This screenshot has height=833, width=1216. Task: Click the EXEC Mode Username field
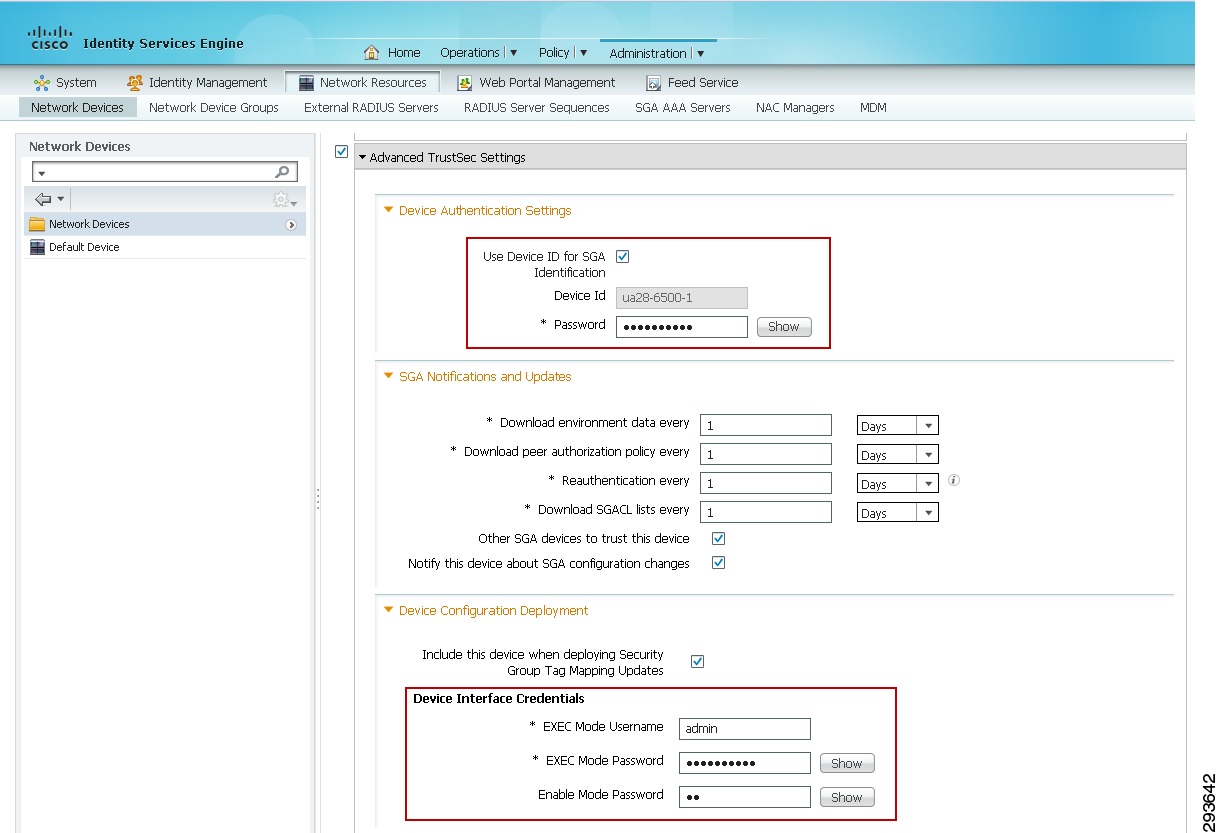point(745,729)
